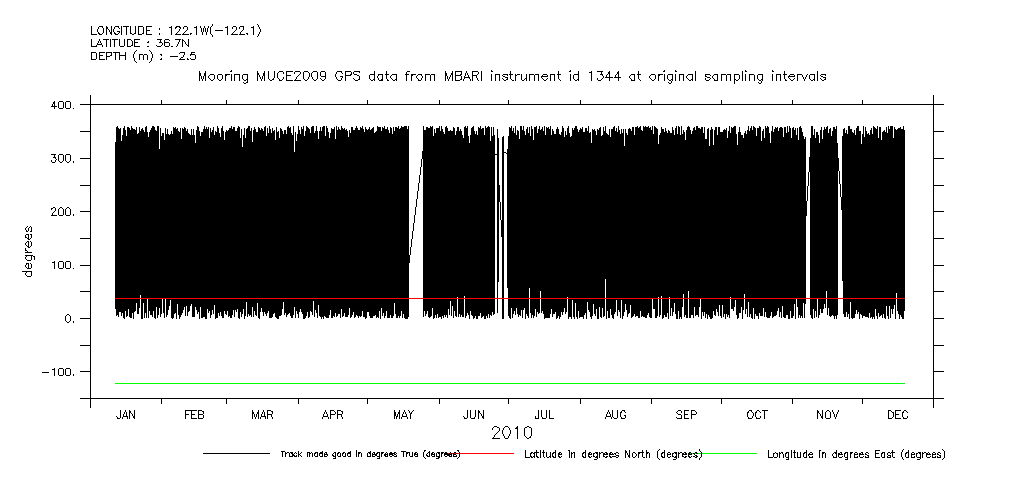Viewport: 1009px width, 504px height.
Task: Select 'Longitude in degrees East' legend entry
Action: point(855,454)
